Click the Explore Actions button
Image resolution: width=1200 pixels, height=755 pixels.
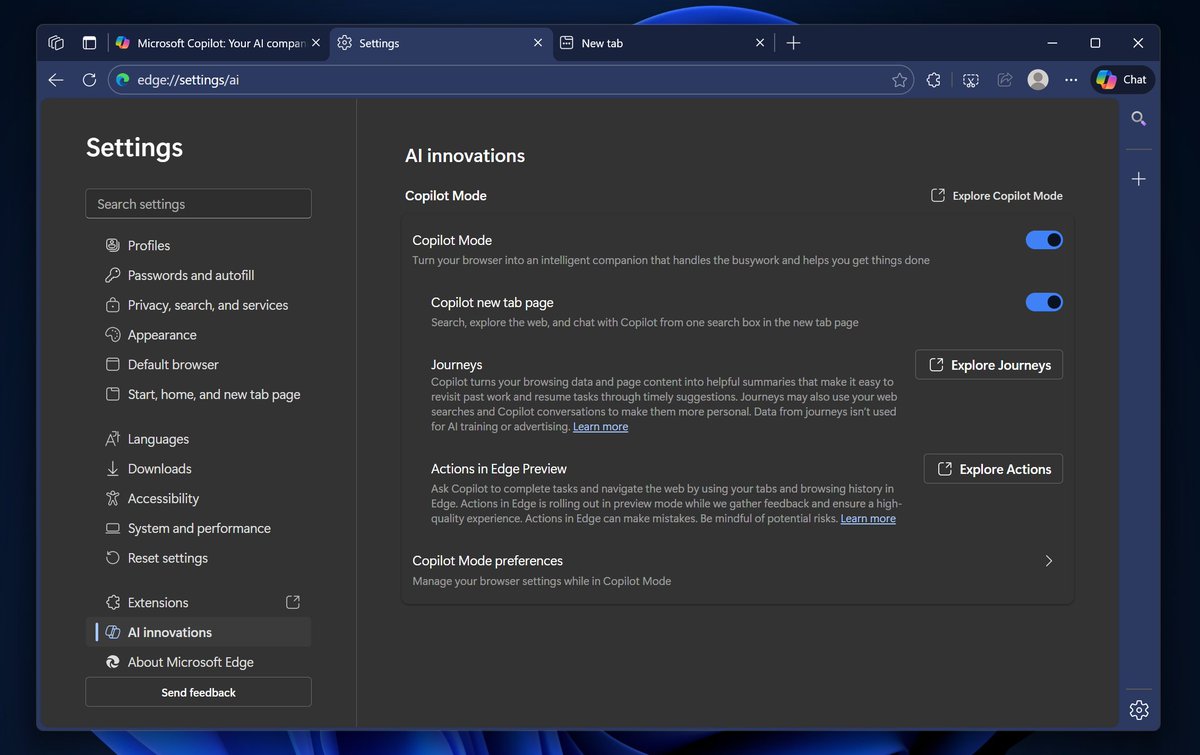993,469
